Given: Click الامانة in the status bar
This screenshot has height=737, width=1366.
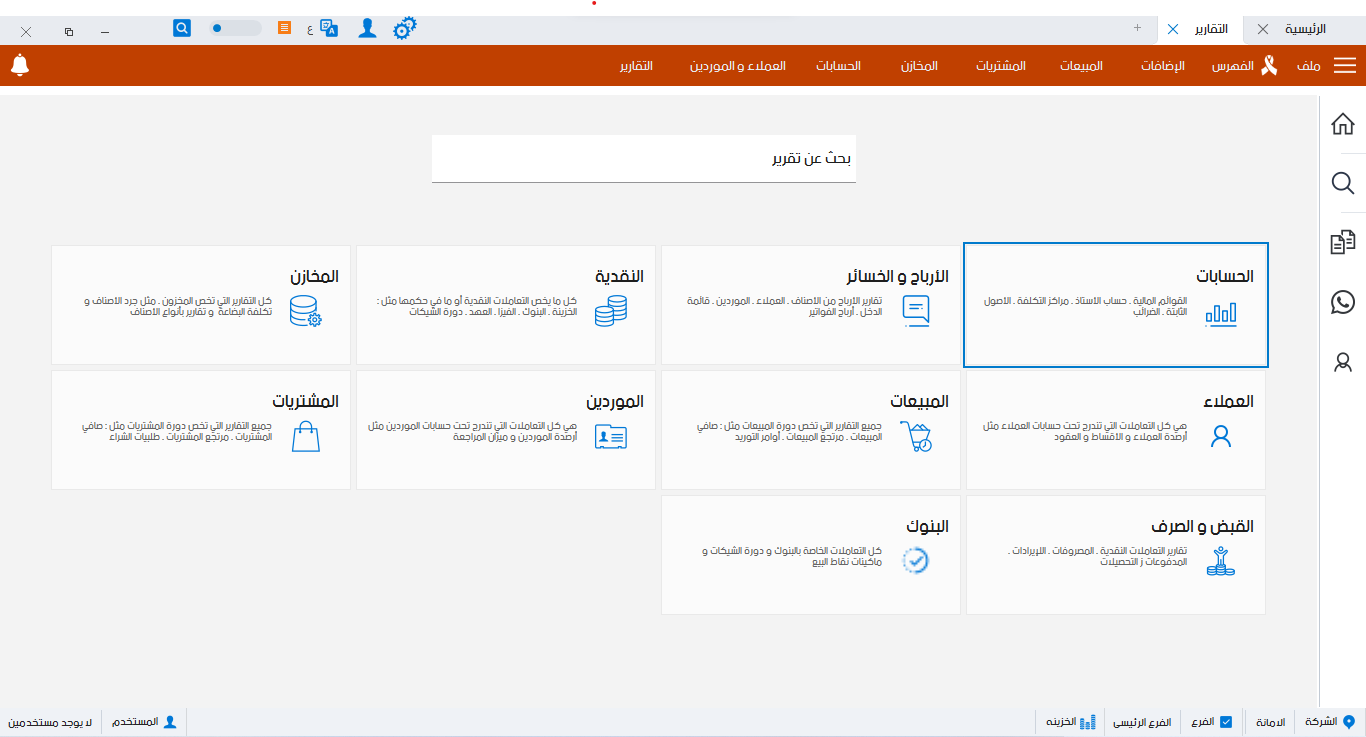Looking at the screenshot, I should [1269, 722].
